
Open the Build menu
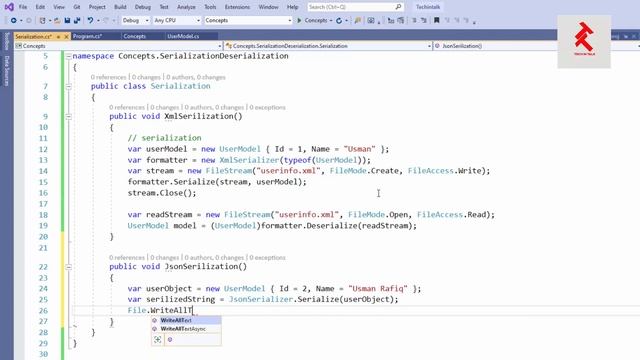pos(120,7)
